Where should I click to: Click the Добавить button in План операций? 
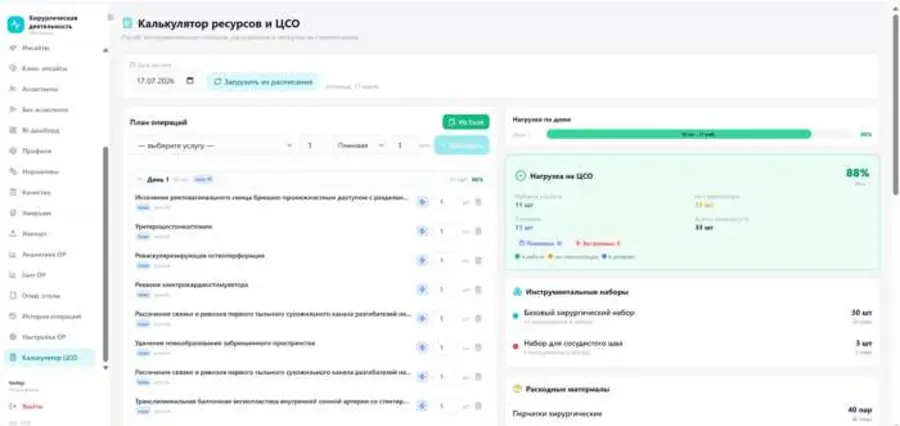[462, 146]
